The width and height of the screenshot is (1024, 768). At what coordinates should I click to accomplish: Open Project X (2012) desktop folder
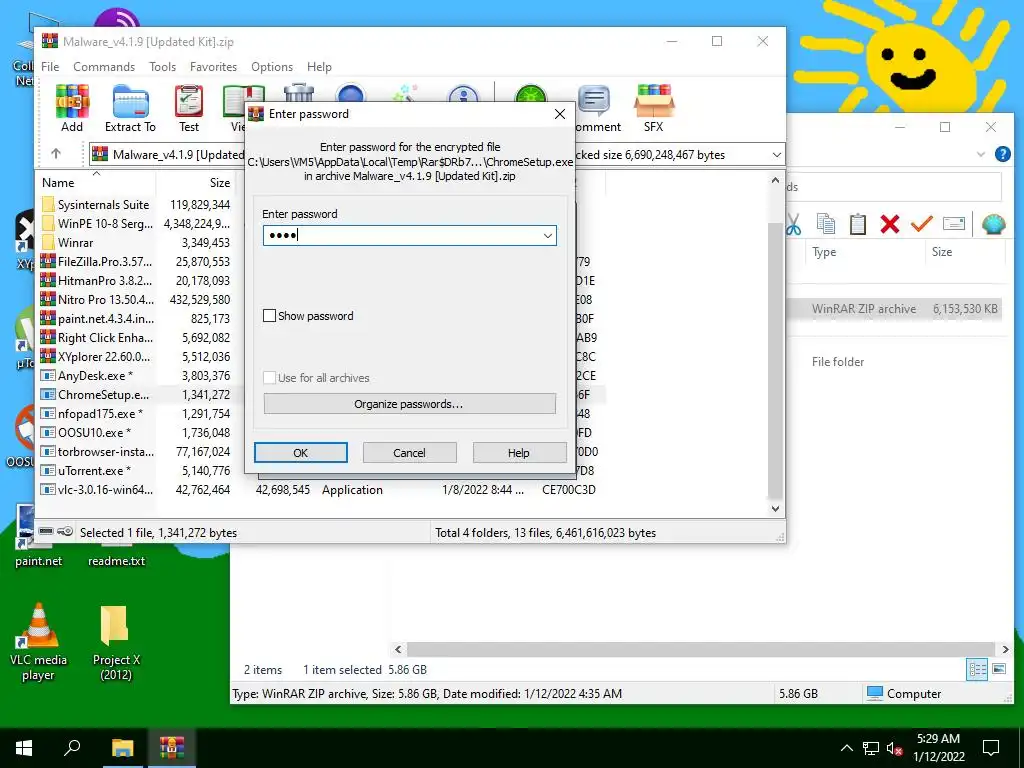click(116, 642)
